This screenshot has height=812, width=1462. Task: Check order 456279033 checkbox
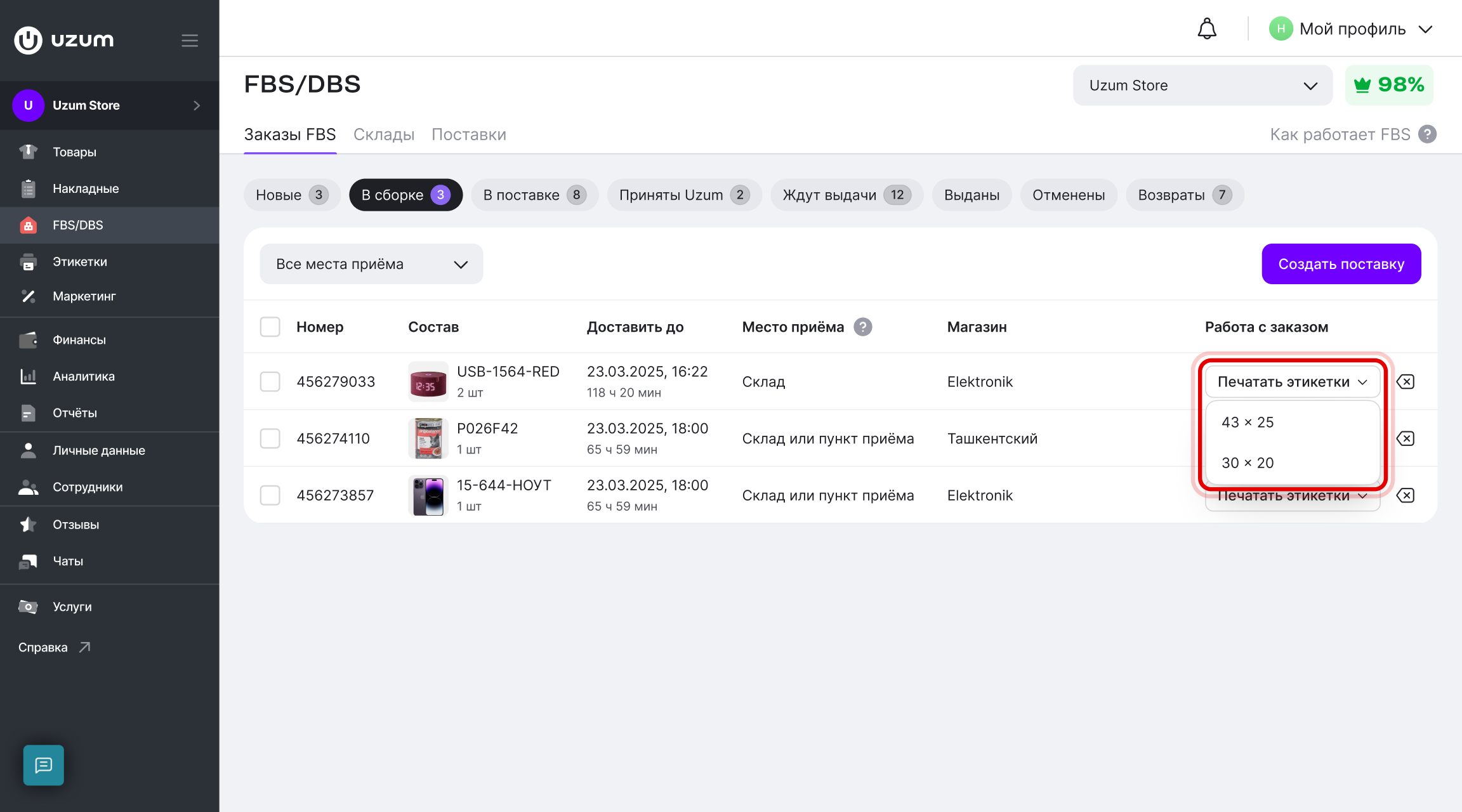click(270, 382)
